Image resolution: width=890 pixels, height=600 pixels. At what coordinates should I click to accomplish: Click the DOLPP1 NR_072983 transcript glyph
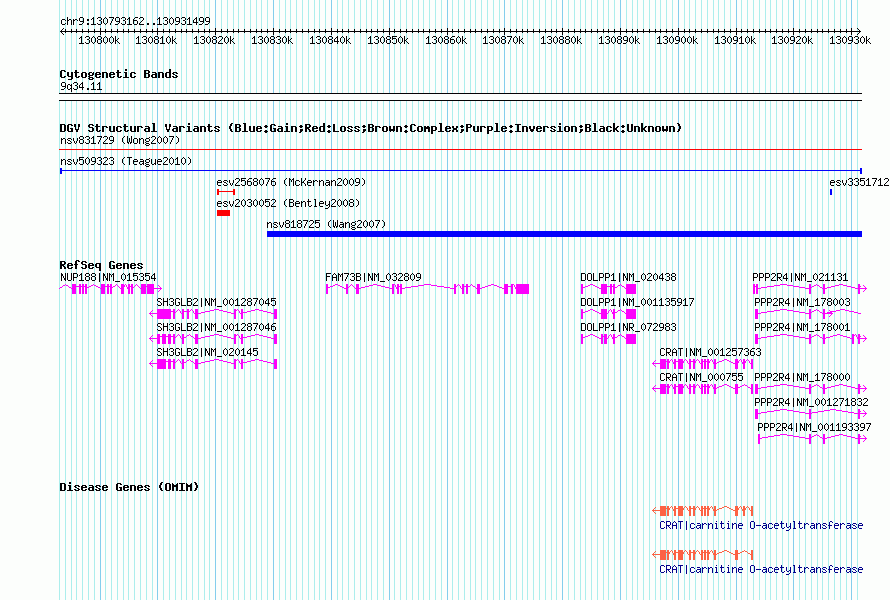[x=608, y=339]
